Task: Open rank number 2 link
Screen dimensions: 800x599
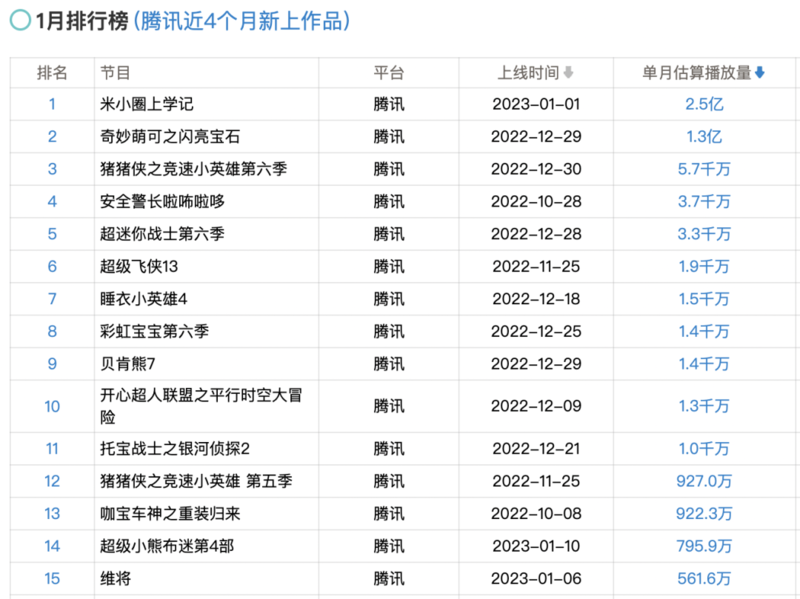Action: click(x=52, y=137)
